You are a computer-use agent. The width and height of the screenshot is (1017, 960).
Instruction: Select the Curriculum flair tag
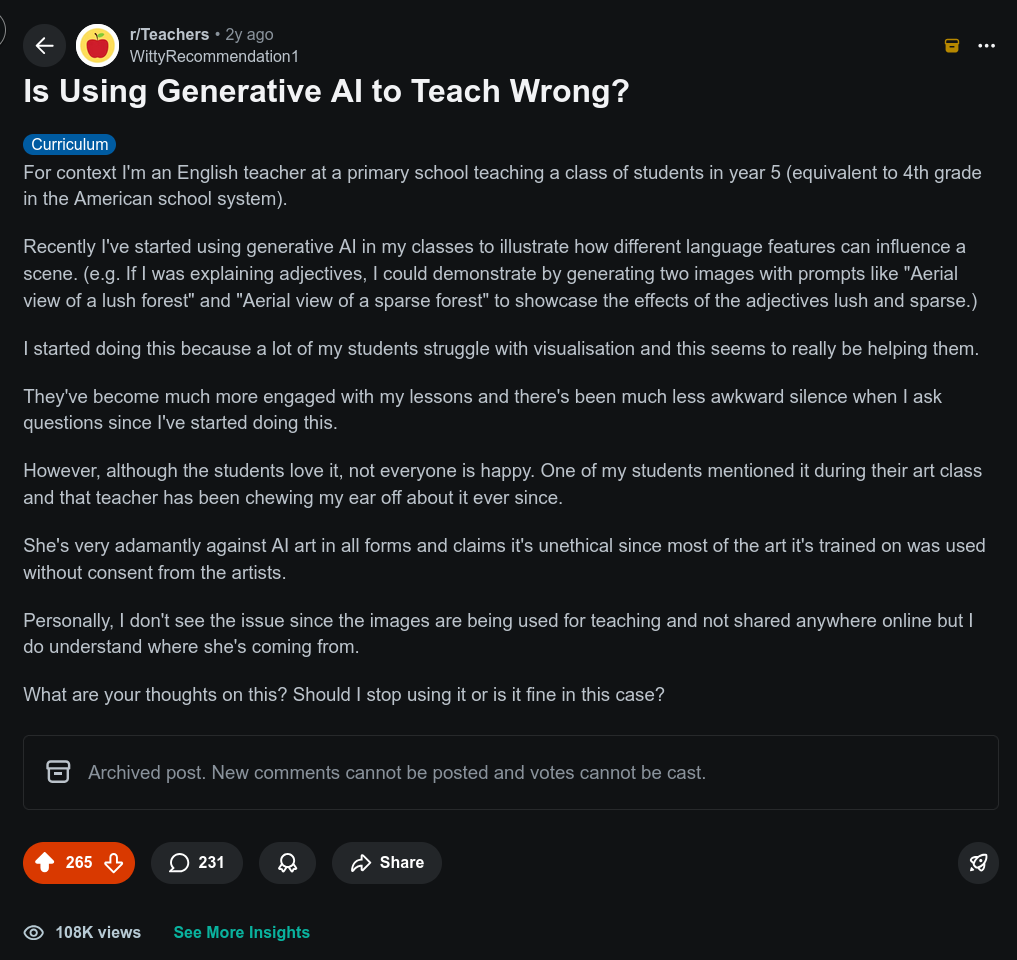pos(70,145)
